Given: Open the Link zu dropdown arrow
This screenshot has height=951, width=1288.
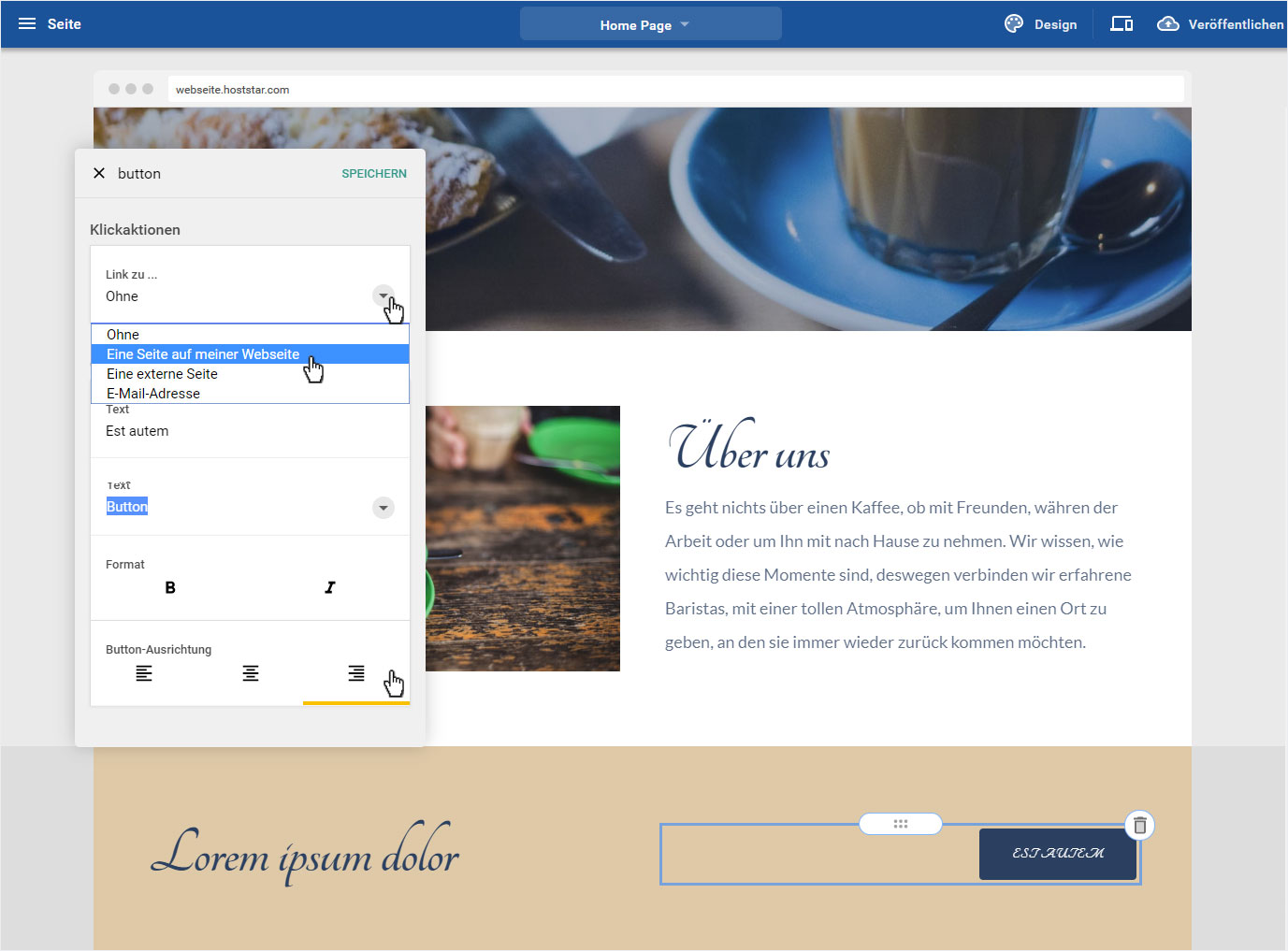Looking at the screenshot, I should pyautogui.click(x=384, y=296).
